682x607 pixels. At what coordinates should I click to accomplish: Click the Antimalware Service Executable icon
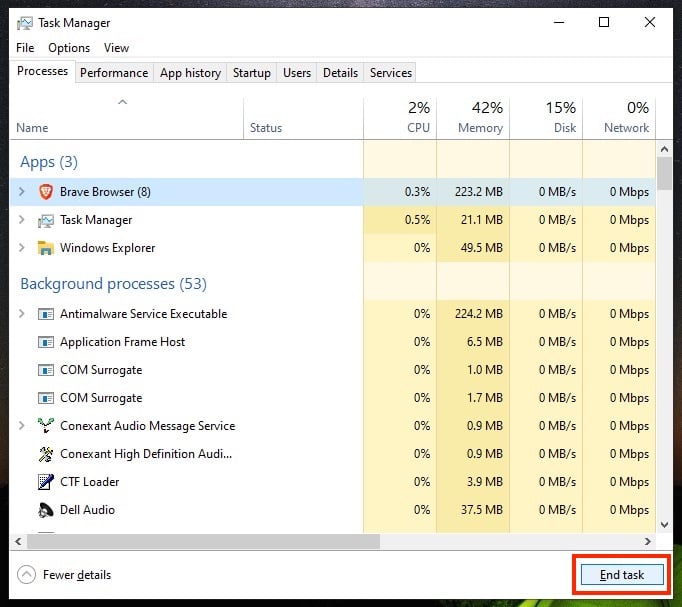pyautogui.click(x=46, y=314)
